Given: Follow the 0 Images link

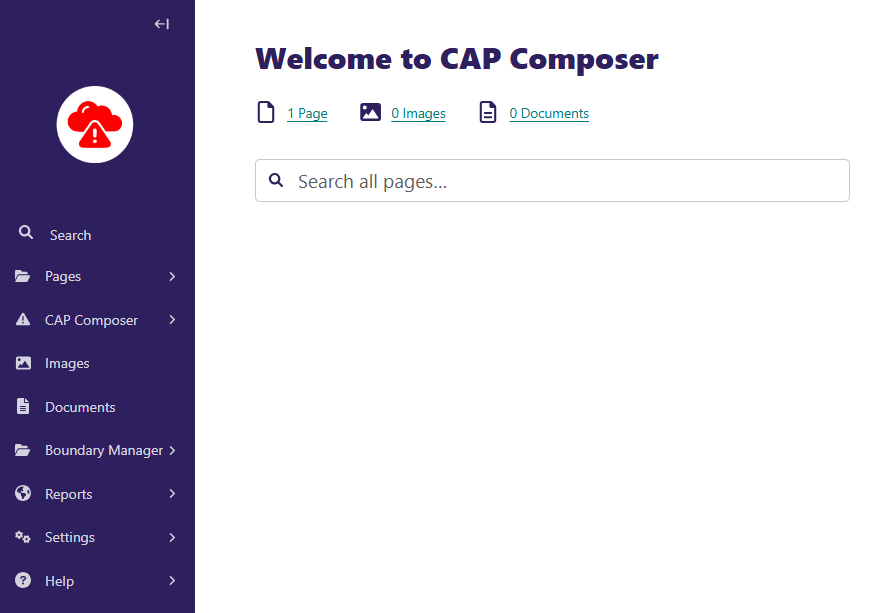Looking at the screenshot, I should point(418,113).
